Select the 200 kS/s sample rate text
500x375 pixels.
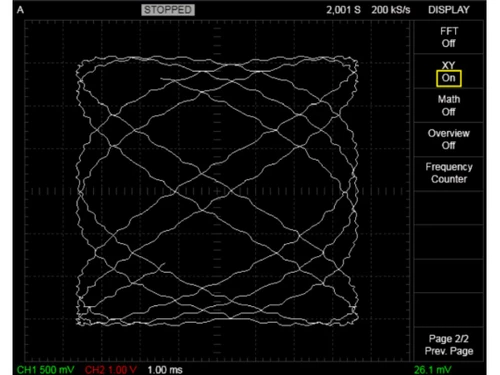(391, 10)
